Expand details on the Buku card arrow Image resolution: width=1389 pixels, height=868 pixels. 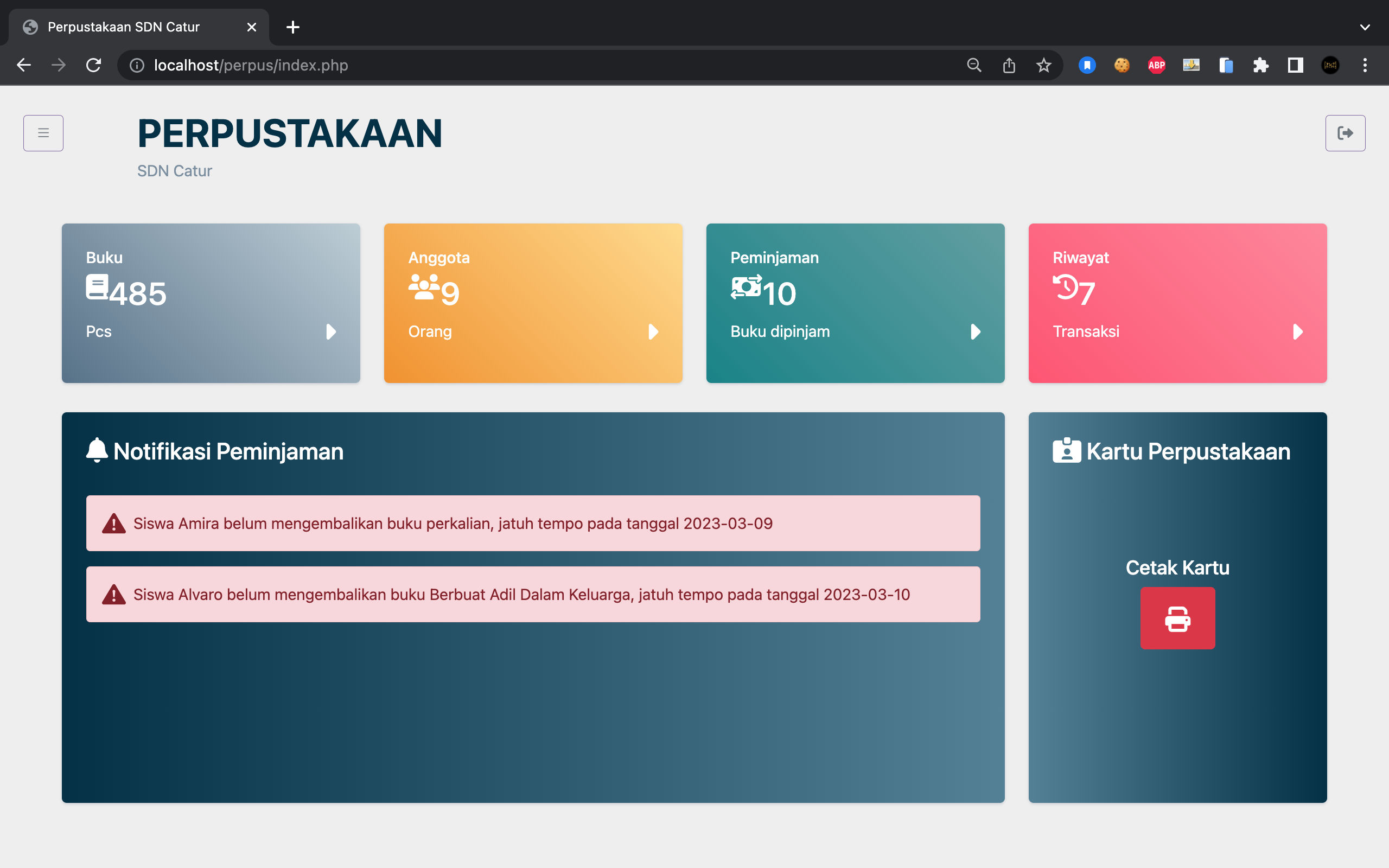tap(330, 332)
